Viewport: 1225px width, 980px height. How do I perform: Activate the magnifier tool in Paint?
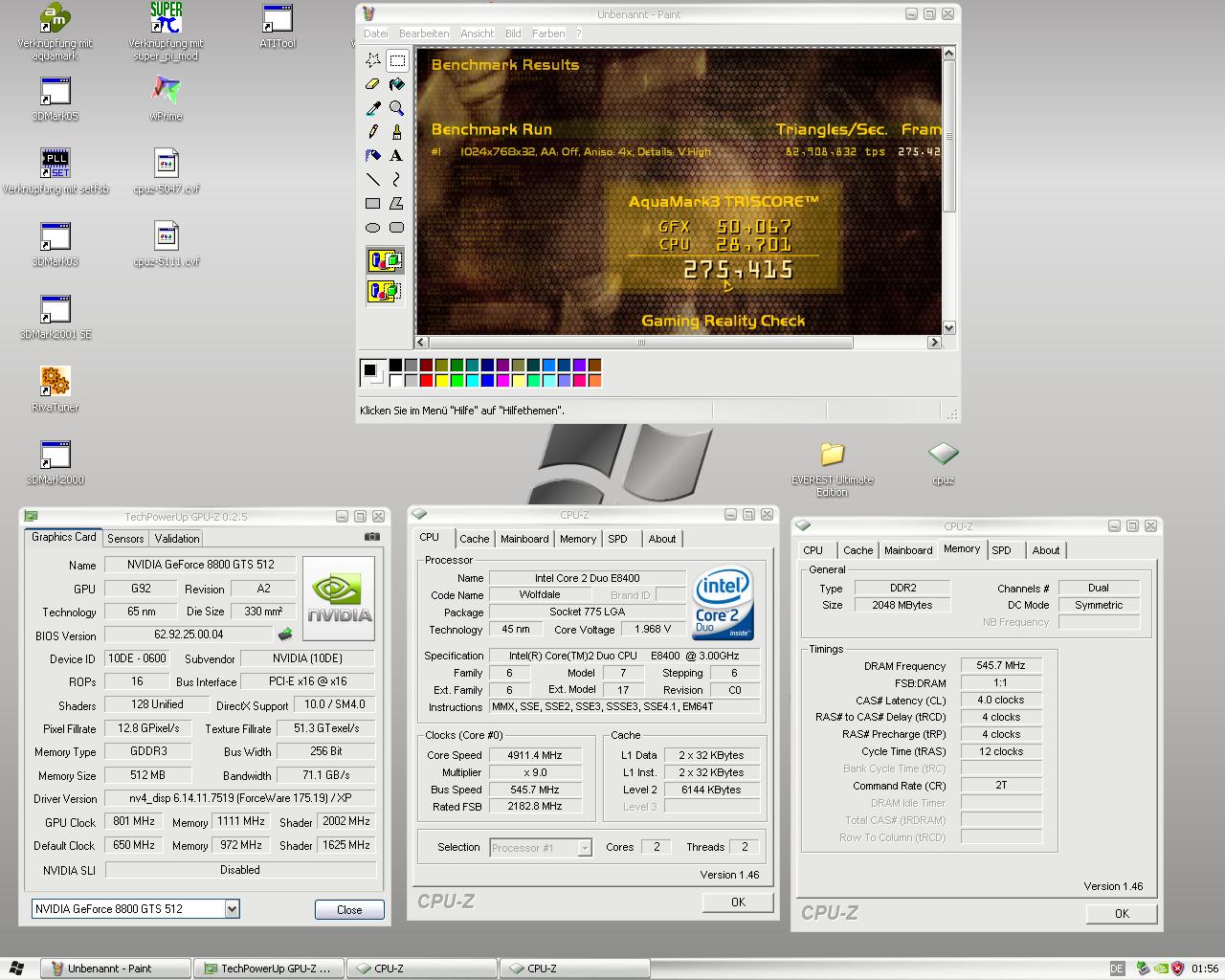(x=397, y=108)
